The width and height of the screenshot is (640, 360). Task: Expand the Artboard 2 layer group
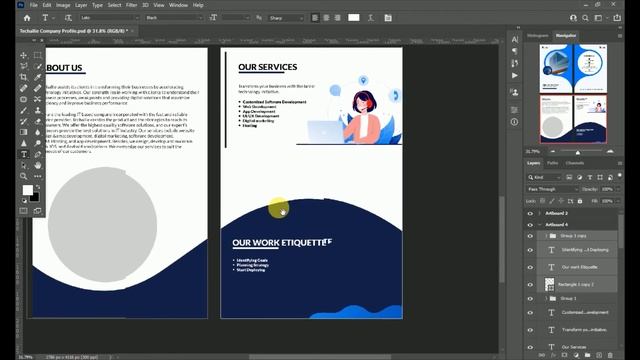point(540,213)
